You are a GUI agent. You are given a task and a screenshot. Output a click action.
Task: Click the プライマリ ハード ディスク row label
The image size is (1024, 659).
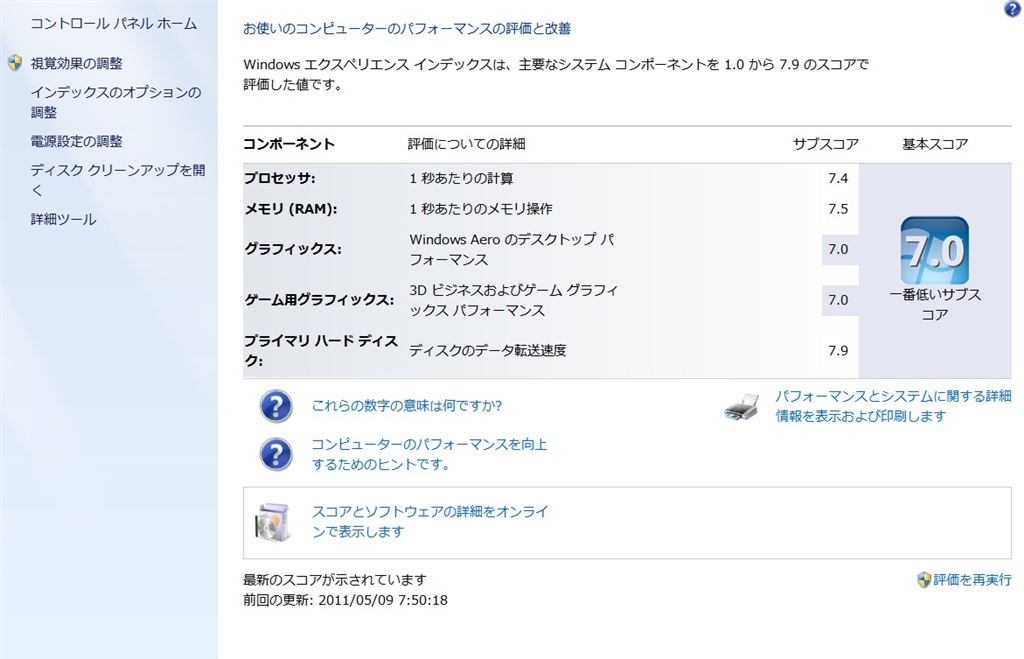[321, 350]
